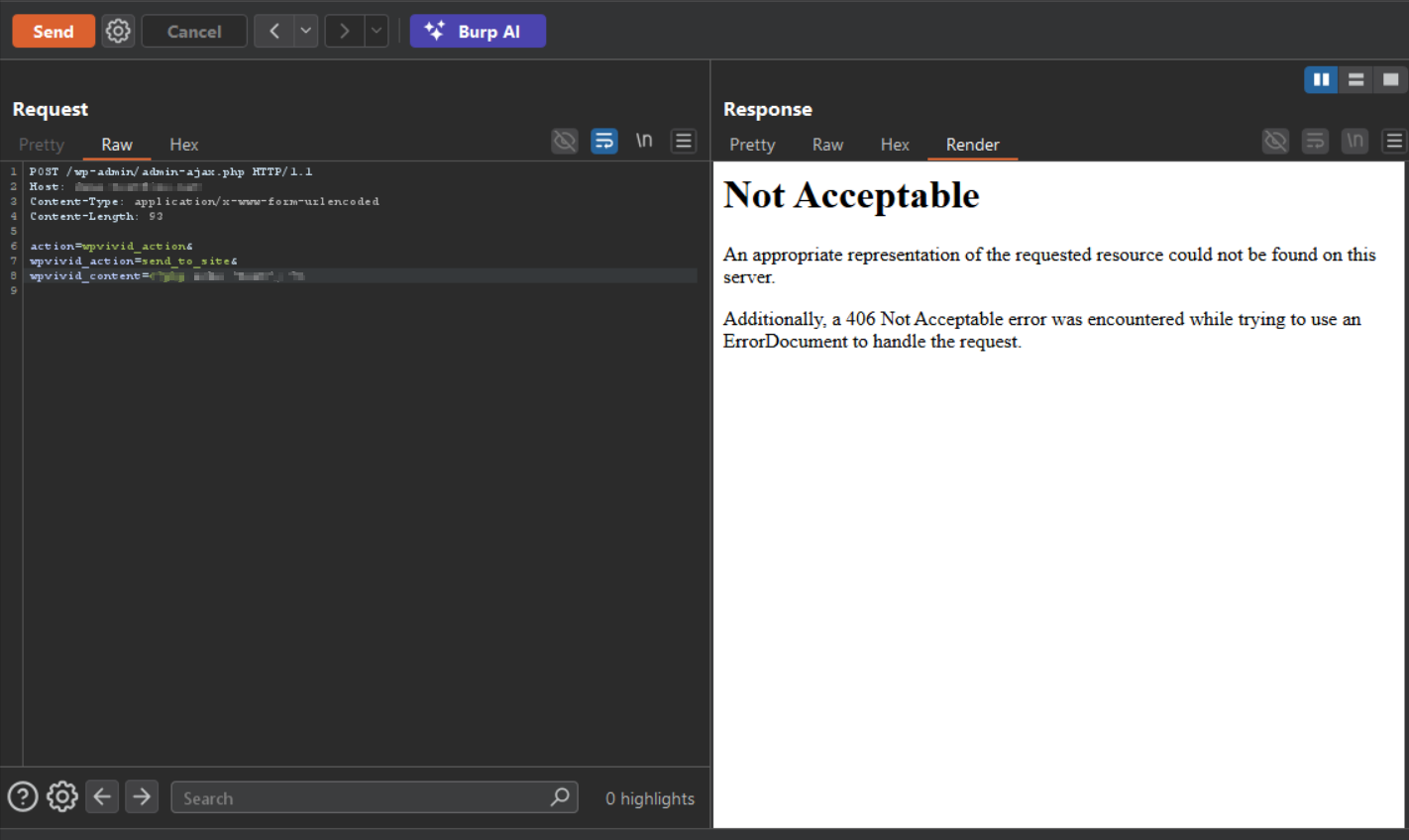Switch request view to Pretty tab
The image size is (1409, 840).
tap(42, 145)
